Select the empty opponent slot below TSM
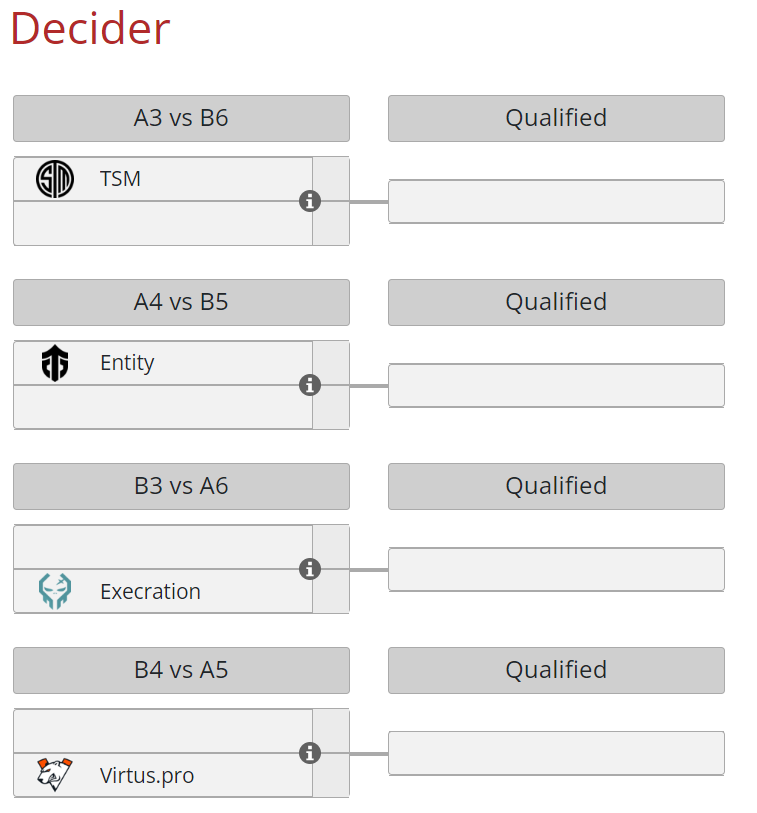This screenshot has width=757, height=813. coord(163,223)
